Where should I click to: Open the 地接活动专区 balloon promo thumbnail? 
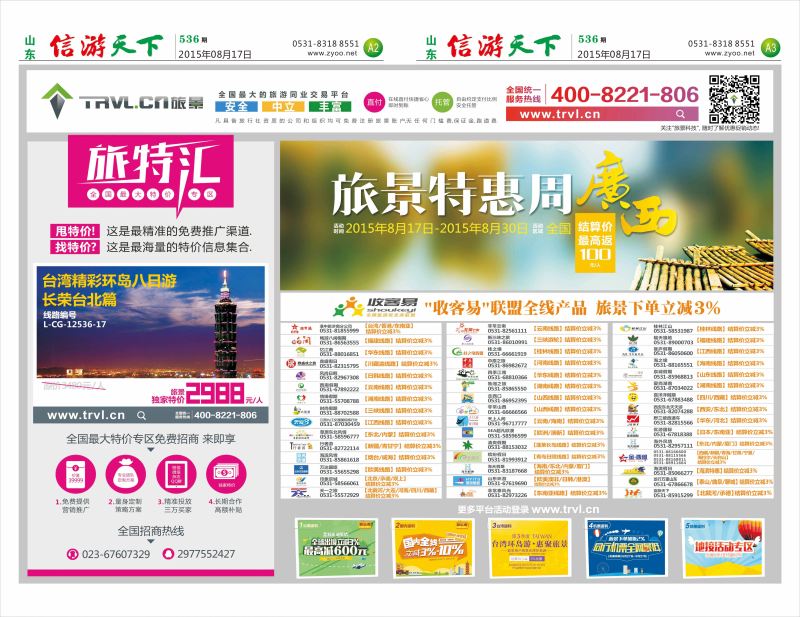tap(723, 548)
